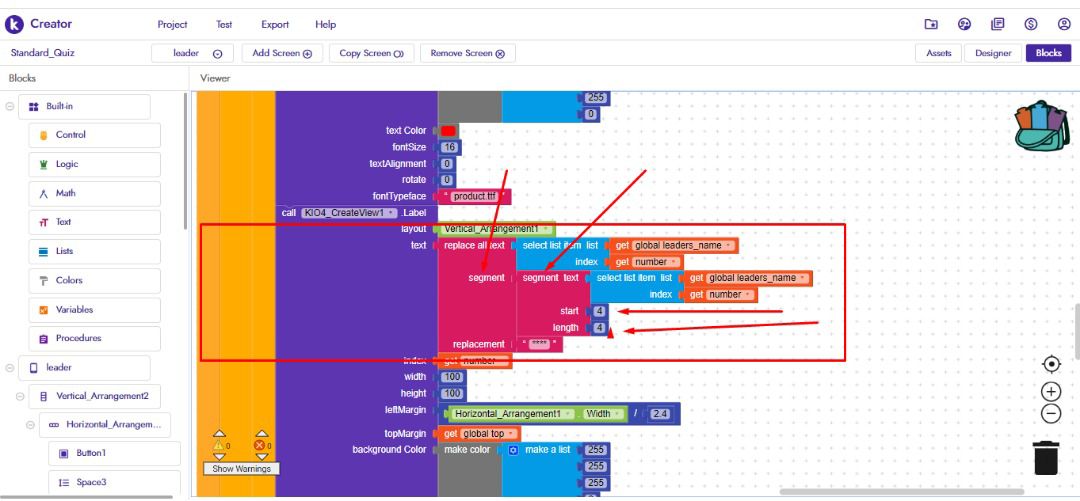Collapse the leader screen tree node
The image size is (1080, 501).
tap(10, 368)
